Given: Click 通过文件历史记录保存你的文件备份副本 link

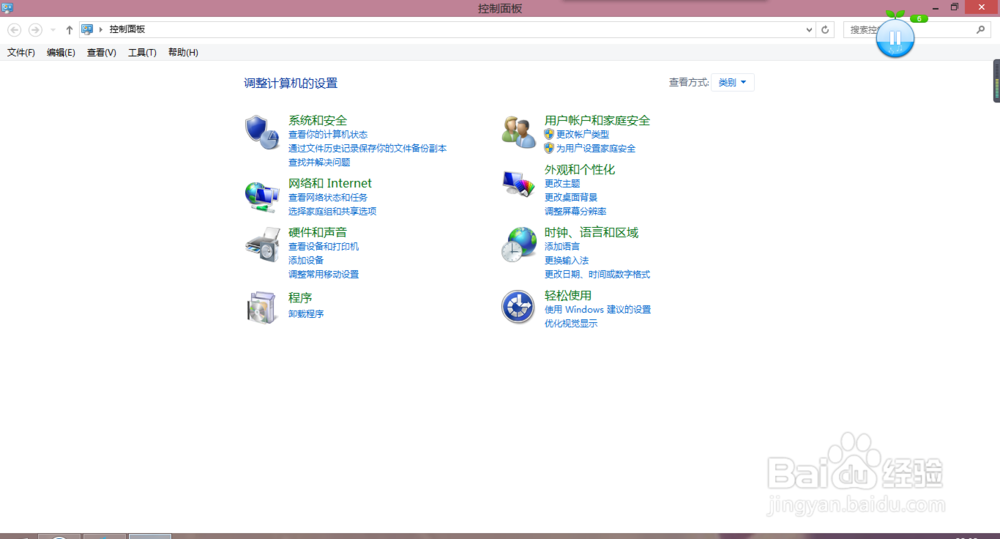Looking at the screenshot, I should [367, 148].
